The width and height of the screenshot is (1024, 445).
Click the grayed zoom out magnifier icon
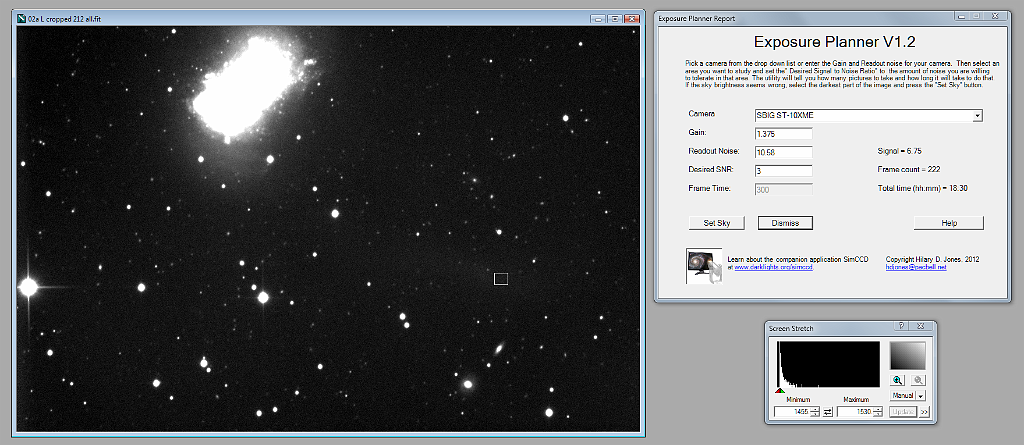pos(918,380)
